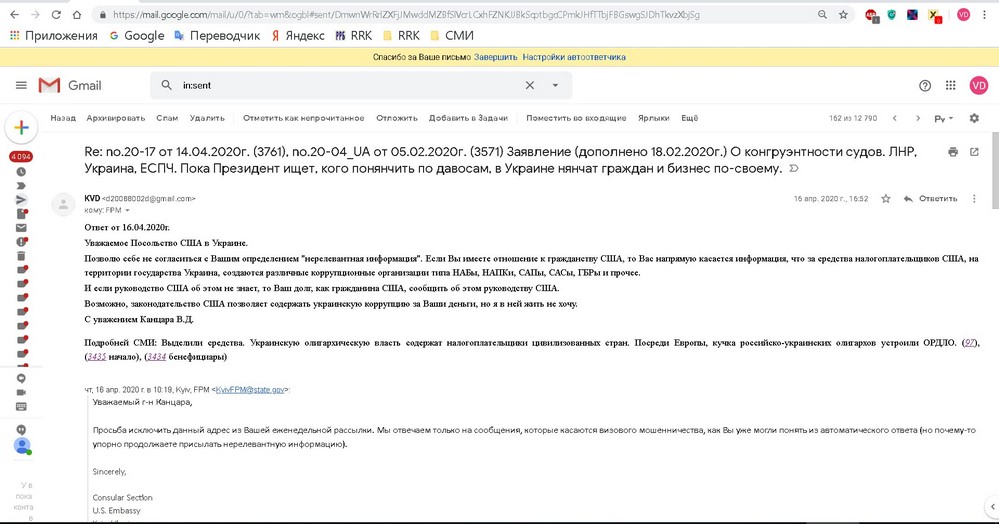
Task: Go to newer message with left chevron
Action: tap(895, 118)
